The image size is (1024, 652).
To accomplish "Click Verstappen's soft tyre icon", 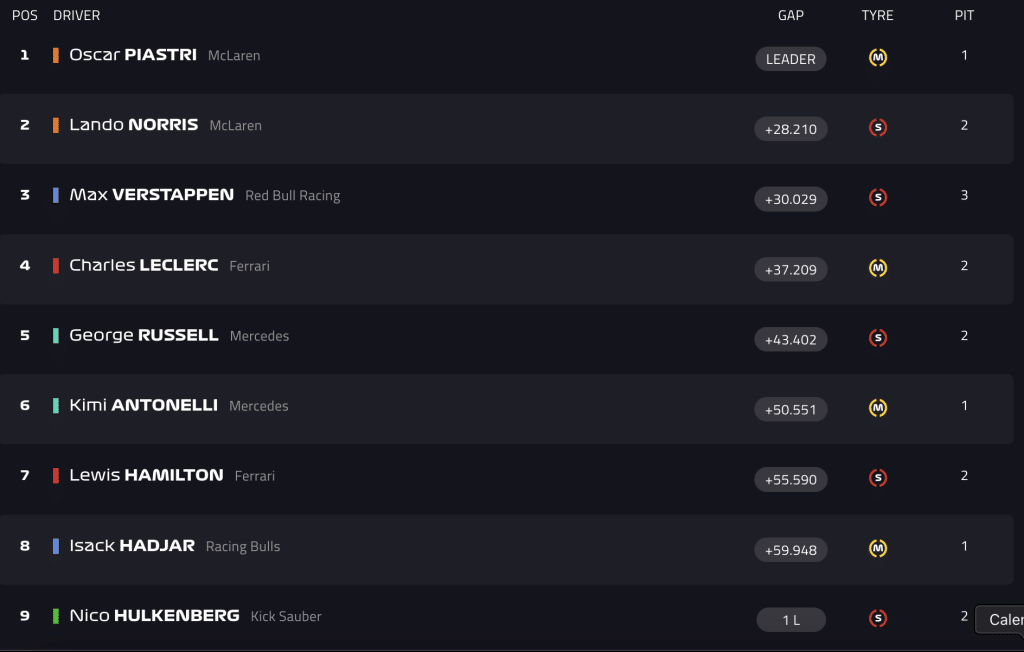I will [x=878, y=197].
